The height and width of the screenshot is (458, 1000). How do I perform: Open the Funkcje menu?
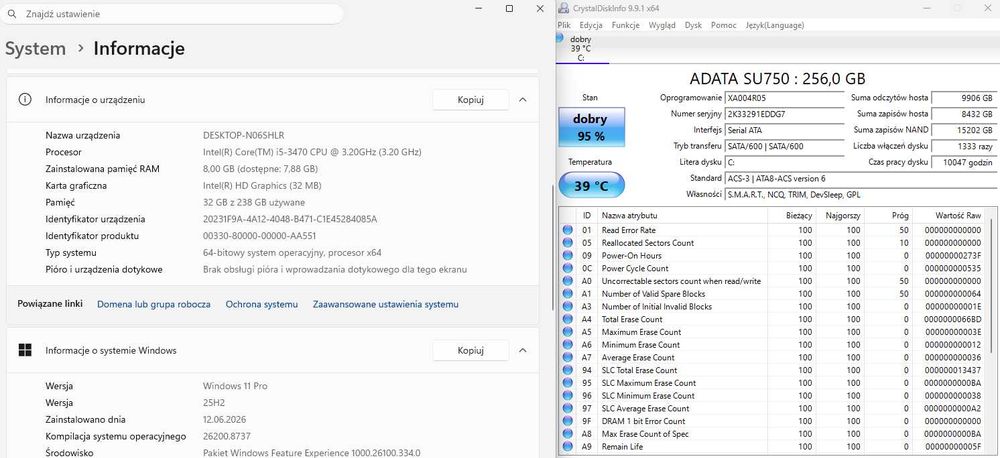(625, 26)
